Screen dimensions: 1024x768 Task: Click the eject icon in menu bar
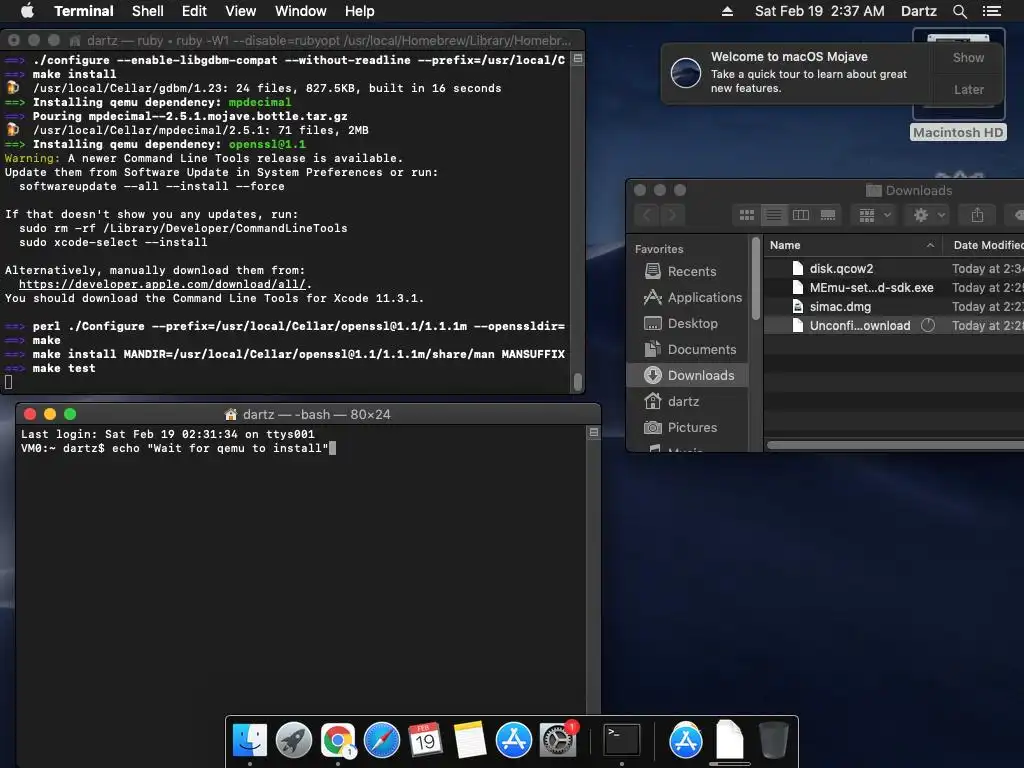[727, 11]
